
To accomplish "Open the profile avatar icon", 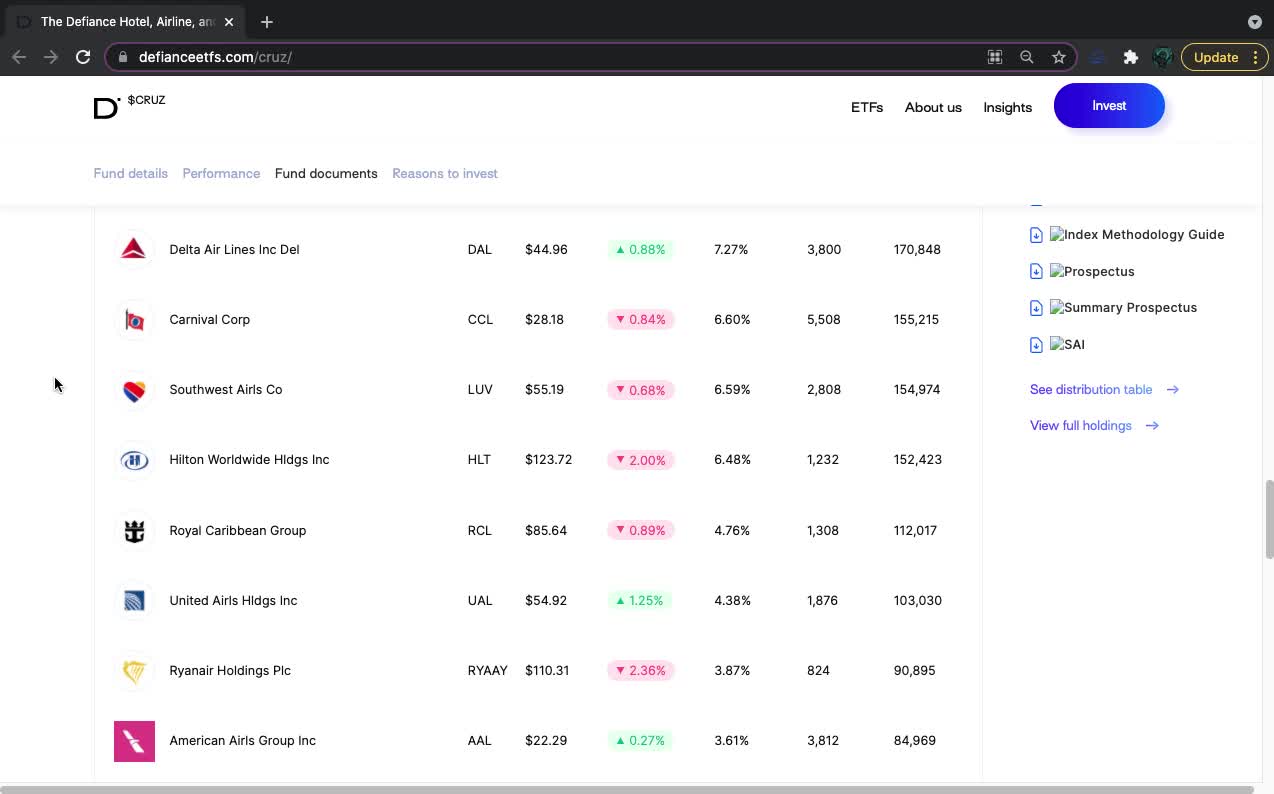I will click(1162, 57).
